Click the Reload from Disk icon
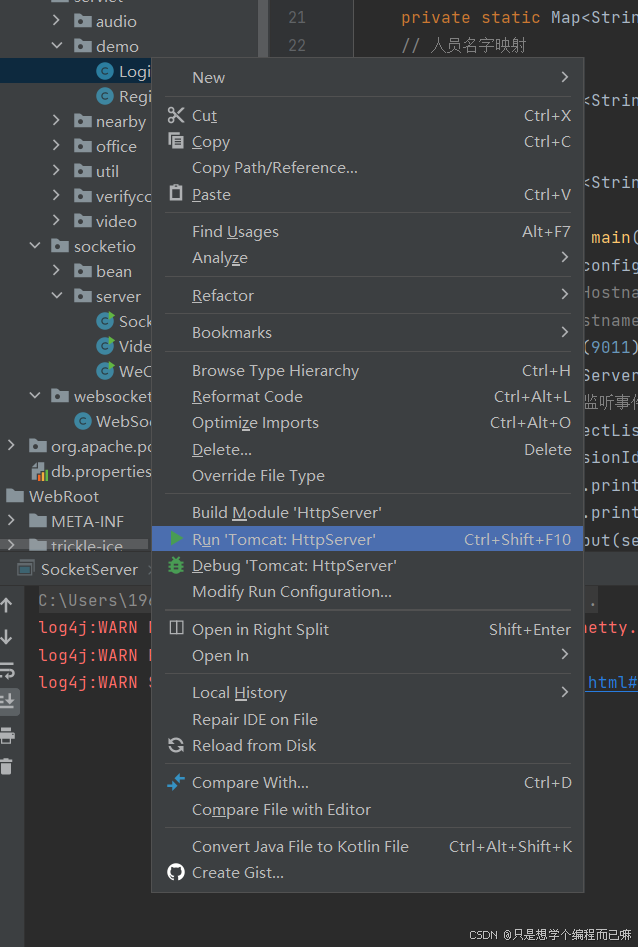This screenshot has height=947, width=638. tap(176, 745)
